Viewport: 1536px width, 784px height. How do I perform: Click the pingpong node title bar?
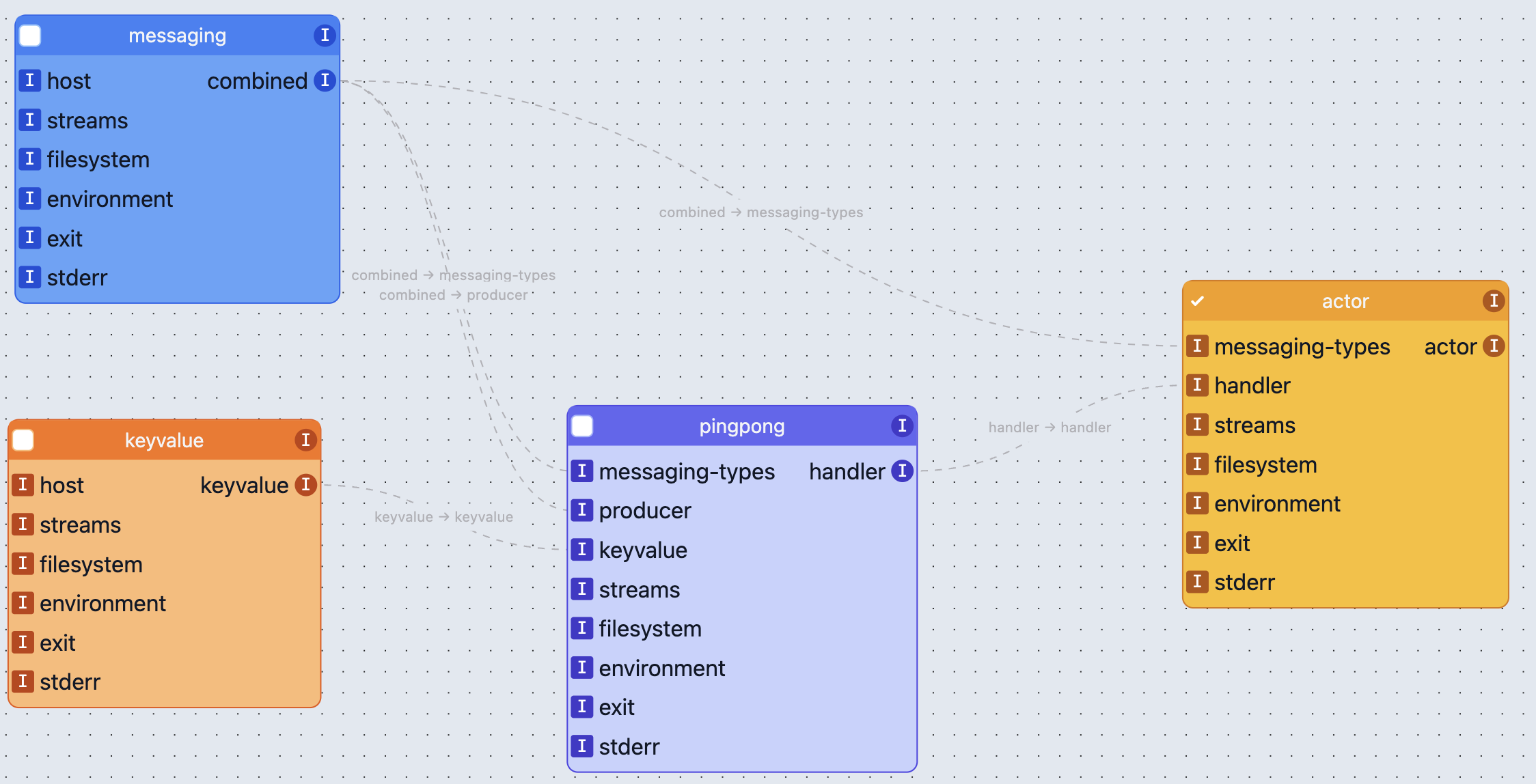tap(741, 426)
